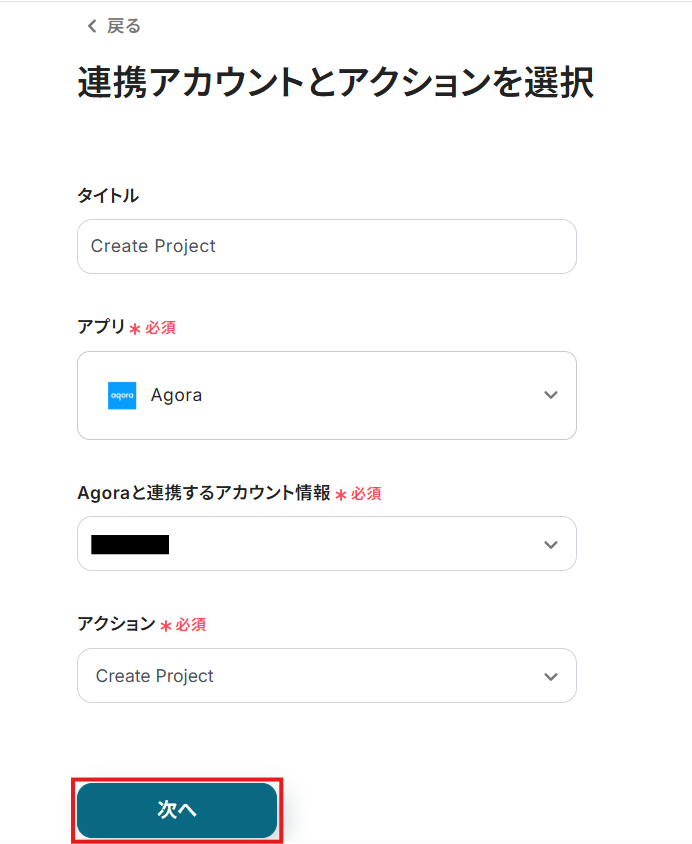
Task: Click the red asterisk beside アカウント情報
Action: [341, 494]
